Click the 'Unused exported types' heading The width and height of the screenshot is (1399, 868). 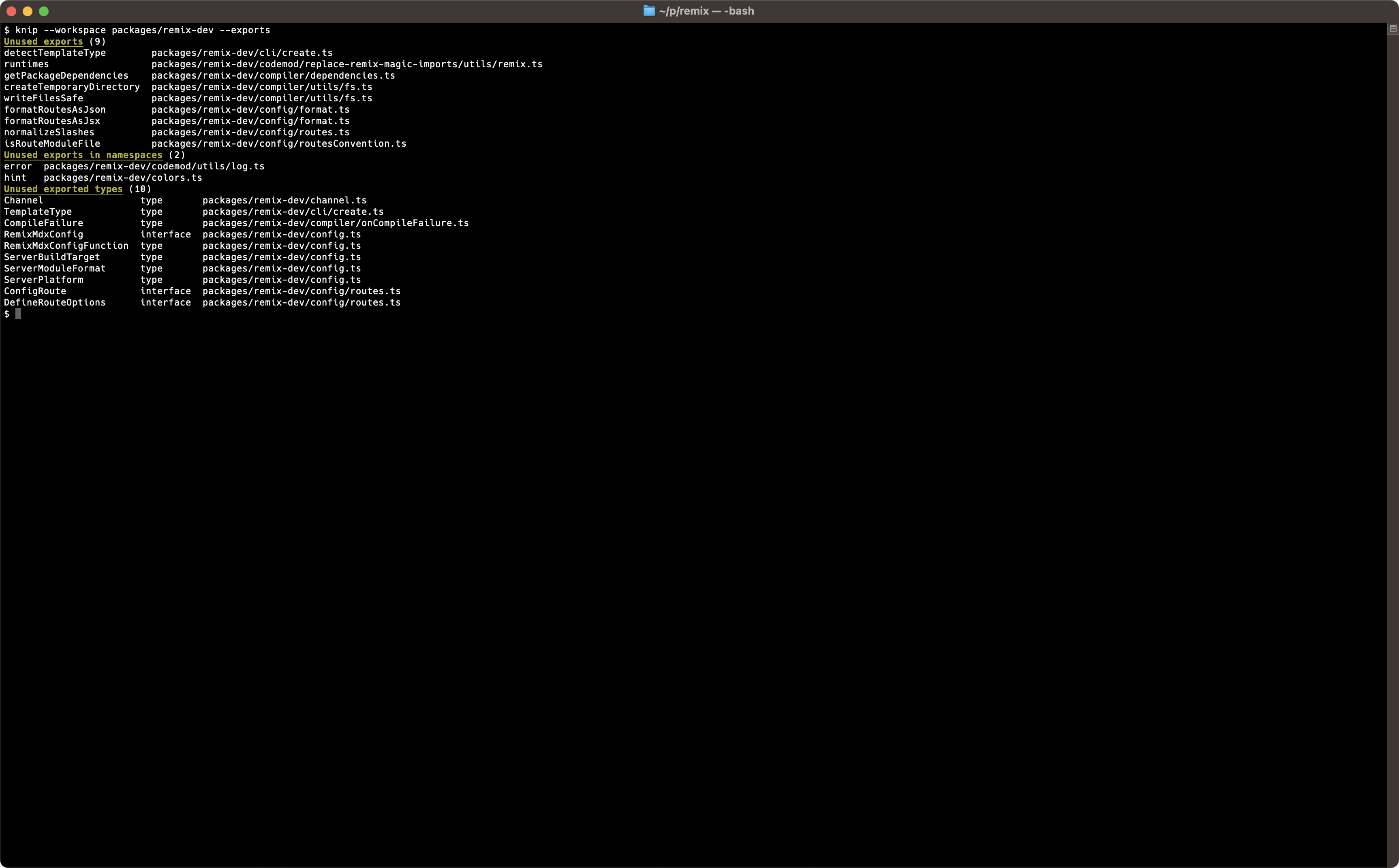pyautogui.click(x=63, y=189)
